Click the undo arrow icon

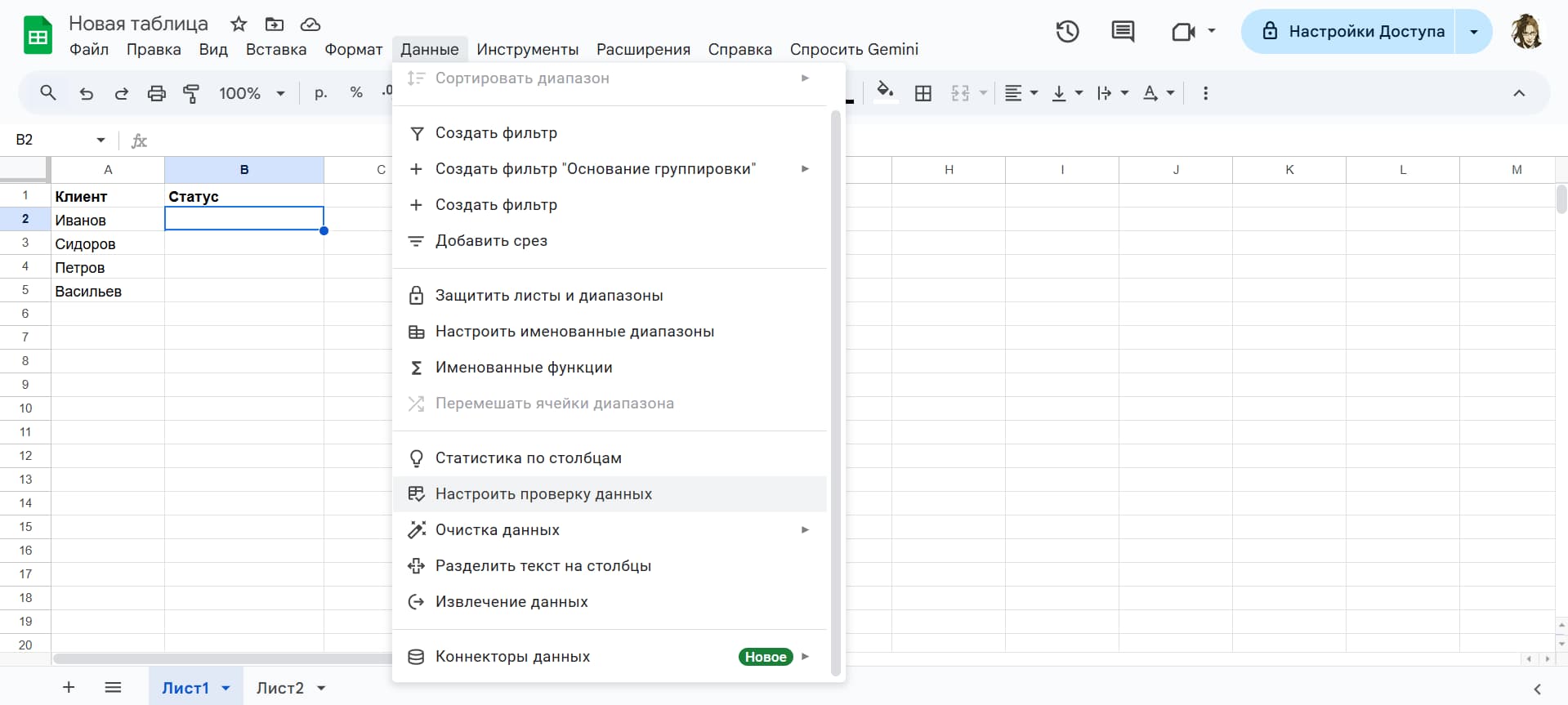tap(86, 93)
